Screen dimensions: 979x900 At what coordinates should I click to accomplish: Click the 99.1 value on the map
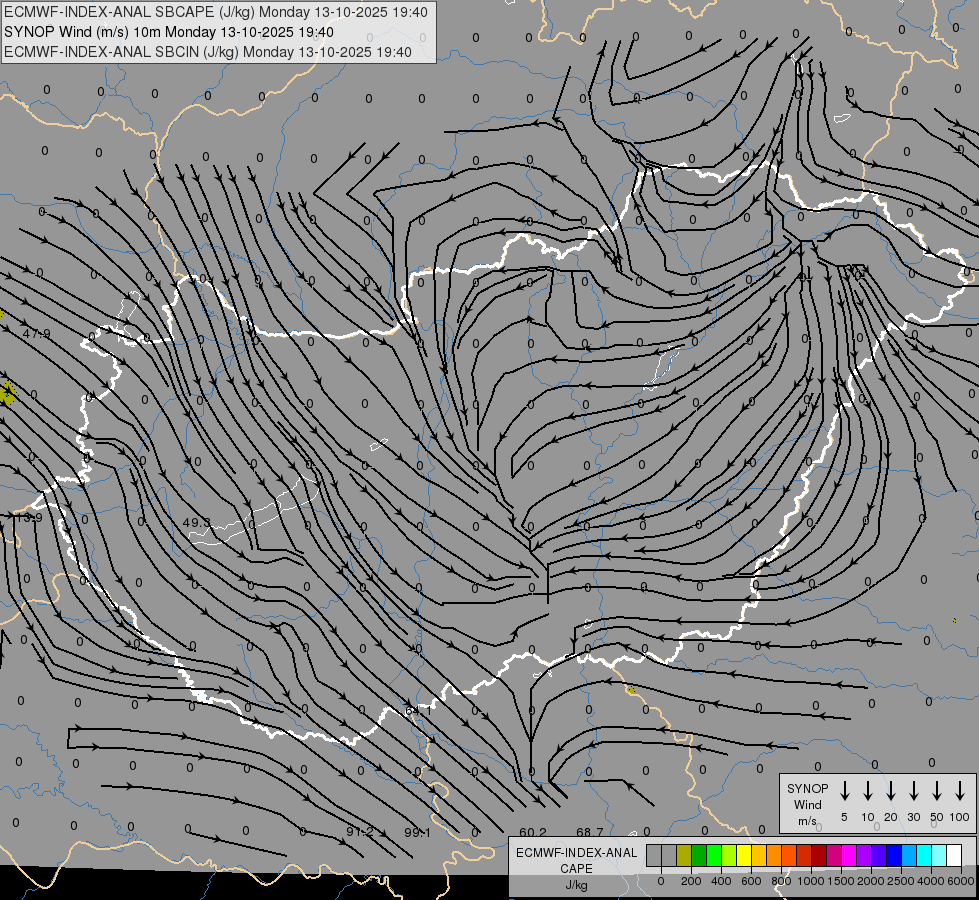[418, 833]
